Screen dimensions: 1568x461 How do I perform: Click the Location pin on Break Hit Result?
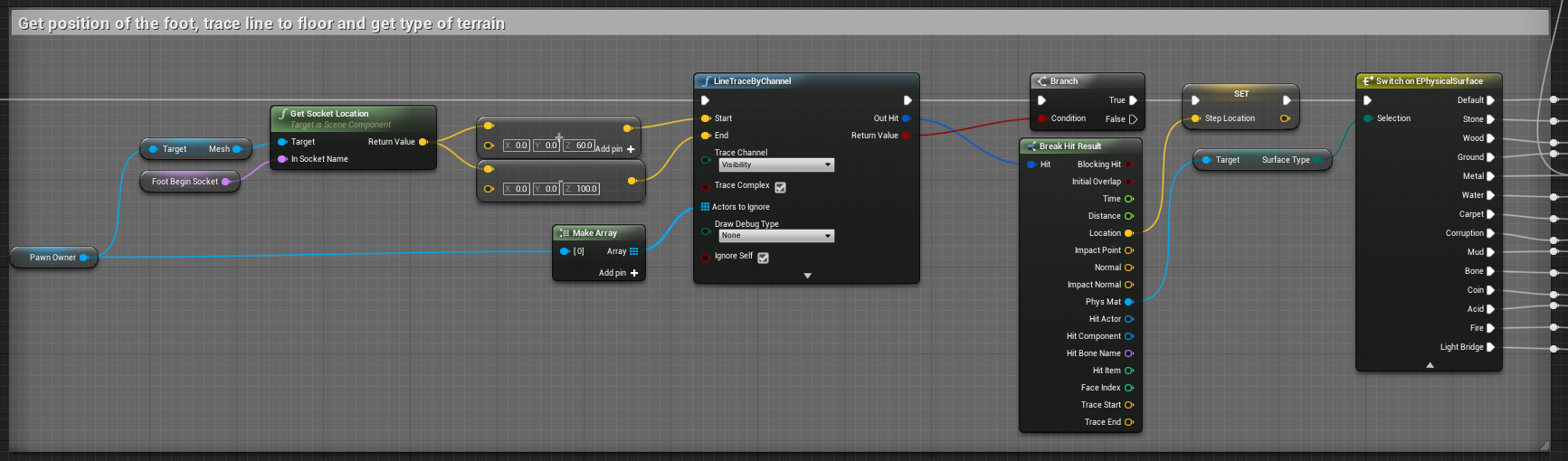(1128, 233)
